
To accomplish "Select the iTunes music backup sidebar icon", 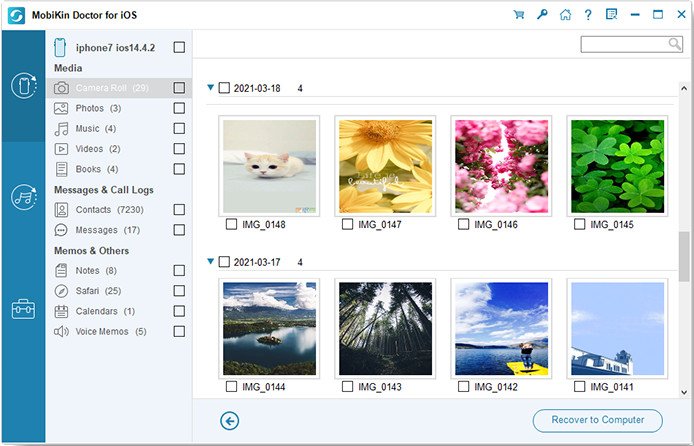I will click(23, 197).
